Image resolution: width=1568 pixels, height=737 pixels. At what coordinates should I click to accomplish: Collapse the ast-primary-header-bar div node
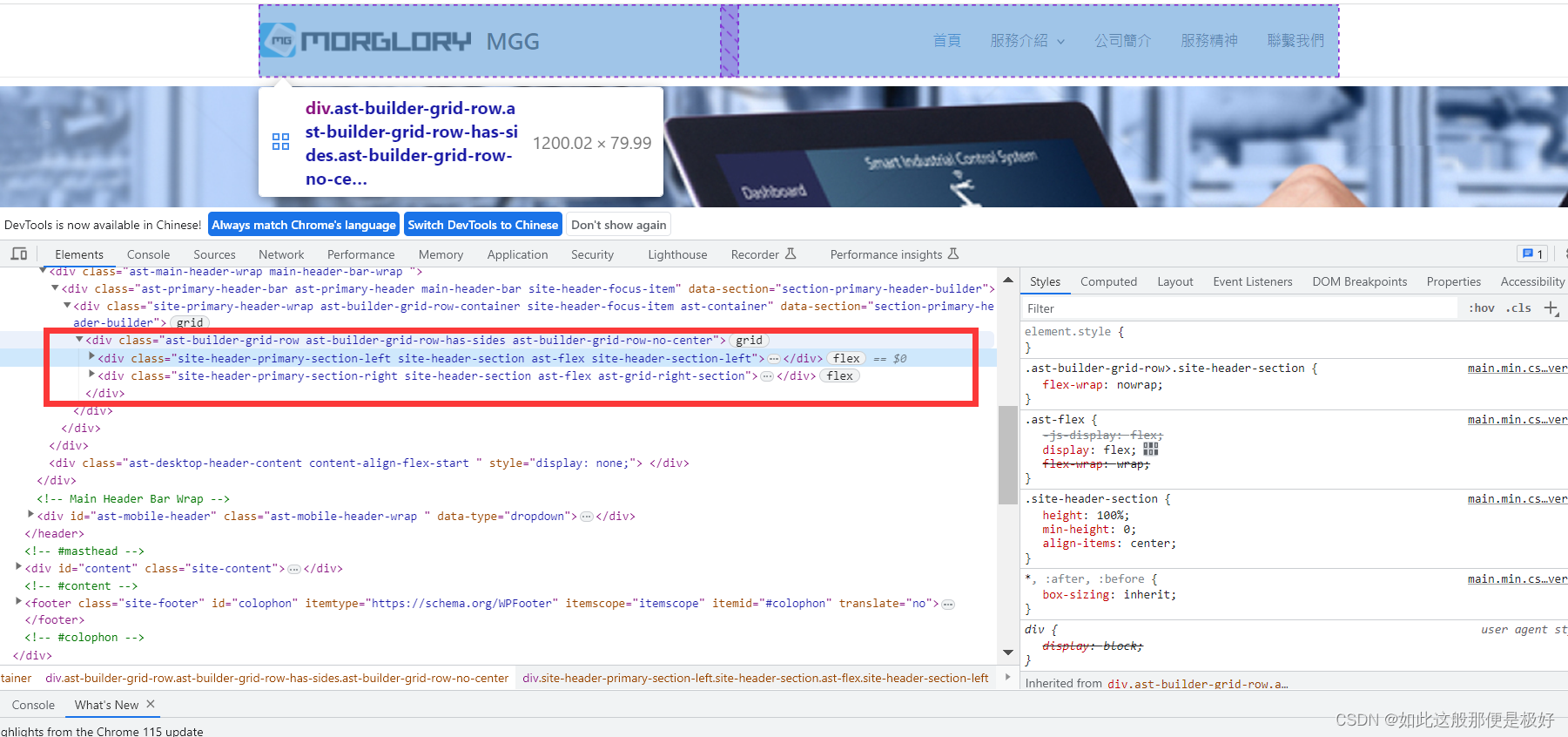55,288
